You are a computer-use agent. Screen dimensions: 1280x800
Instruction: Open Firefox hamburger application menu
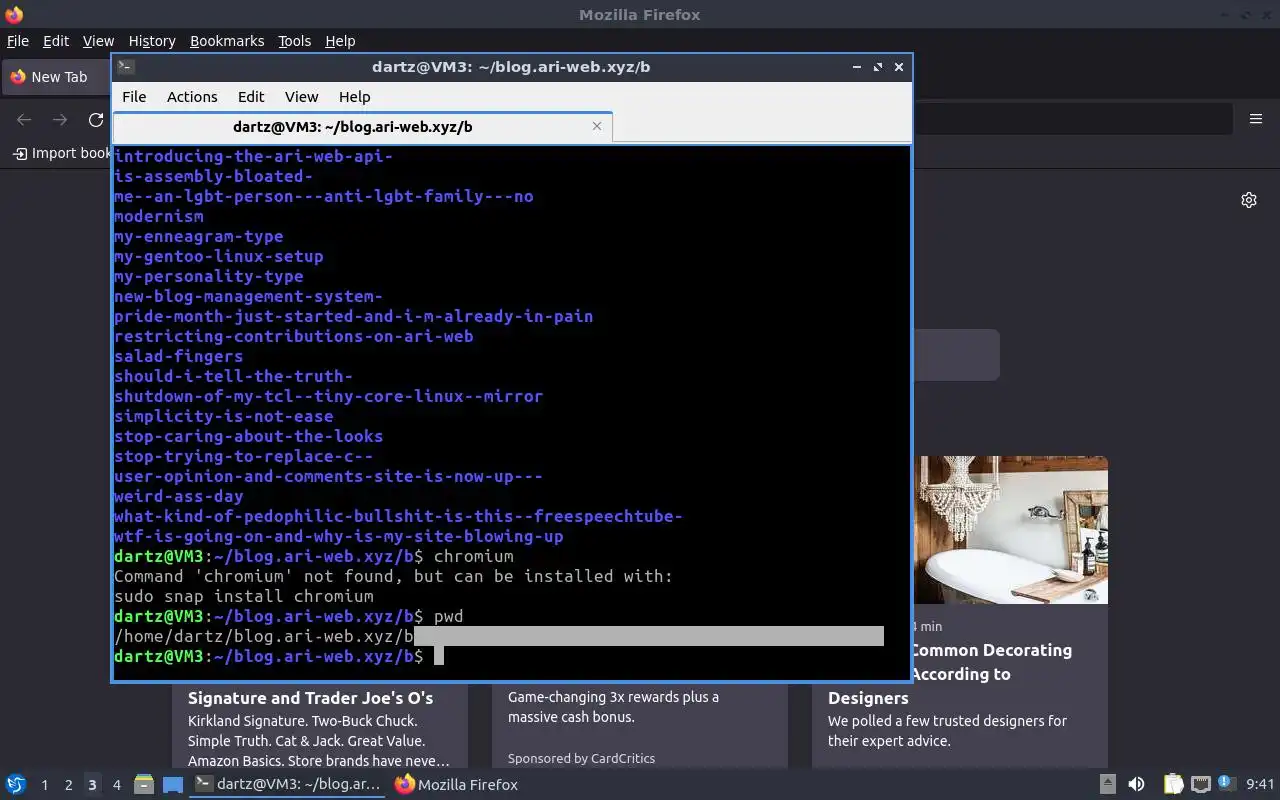[x=1256, y=119]
